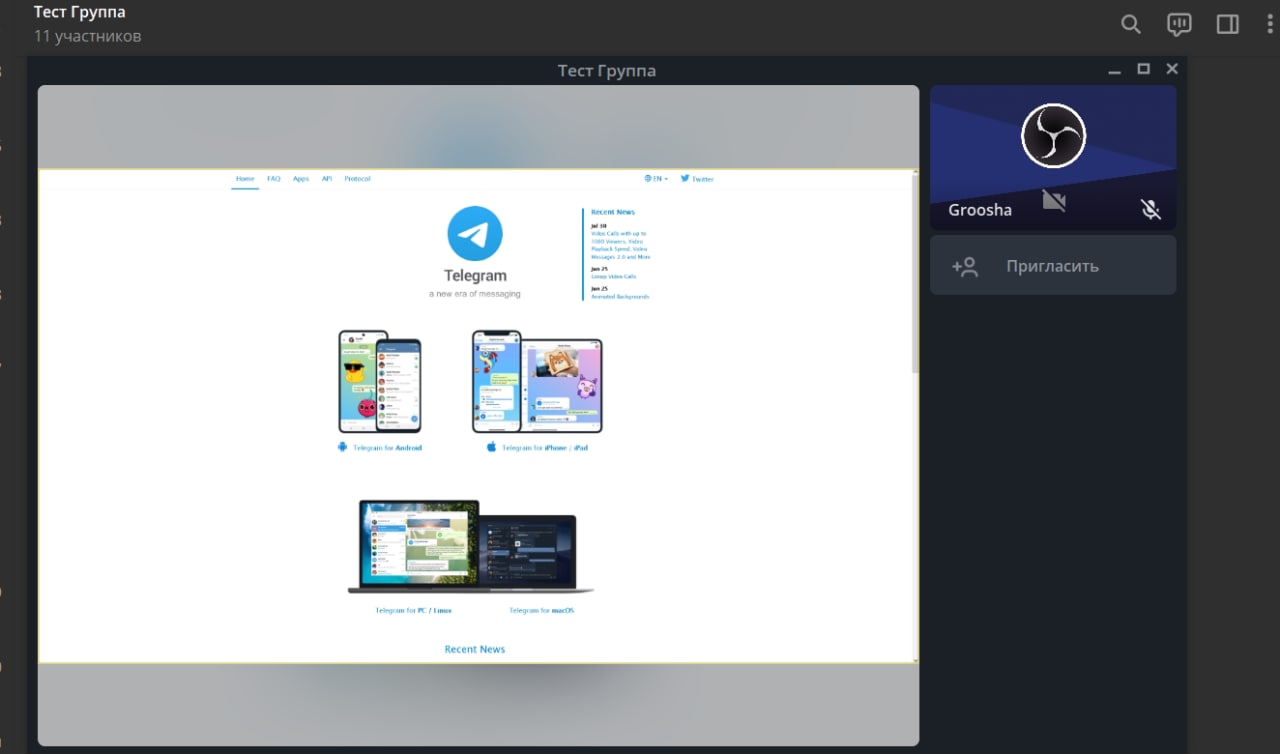The height and width of the screenshot is (754, 1280).
Task: Open the Video Calls 1000 Viewers news
Action: 620,245
